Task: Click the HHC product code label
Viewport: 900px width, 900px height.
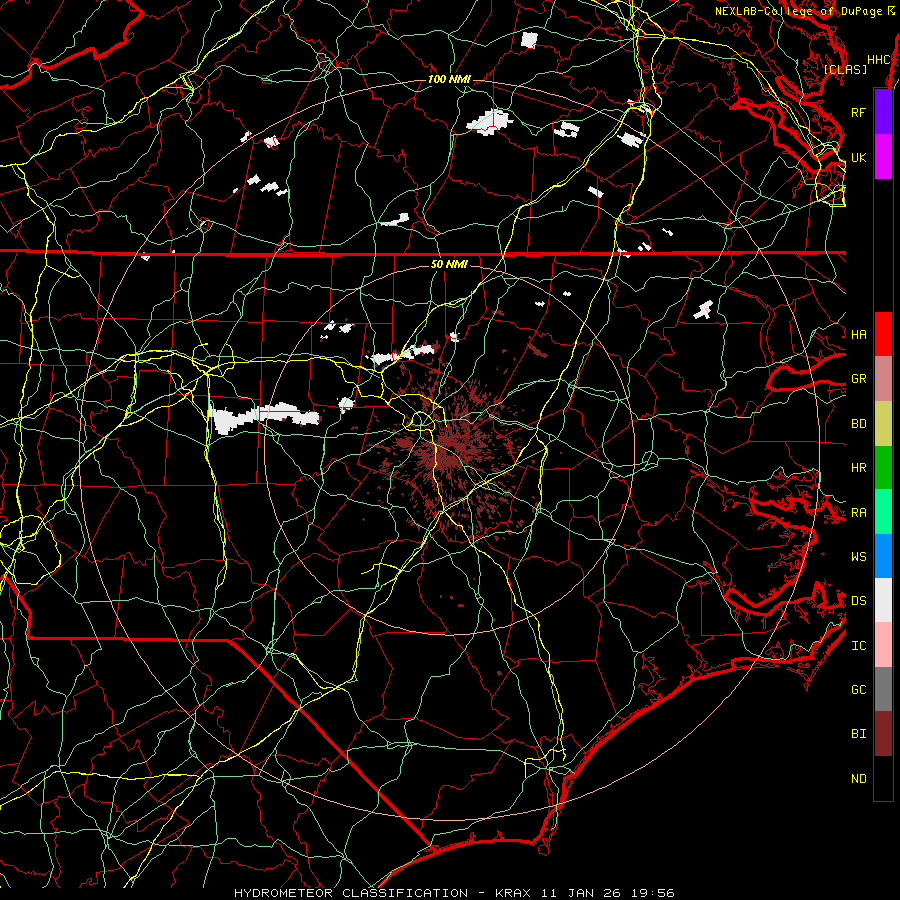Action: tap(879, 60)
